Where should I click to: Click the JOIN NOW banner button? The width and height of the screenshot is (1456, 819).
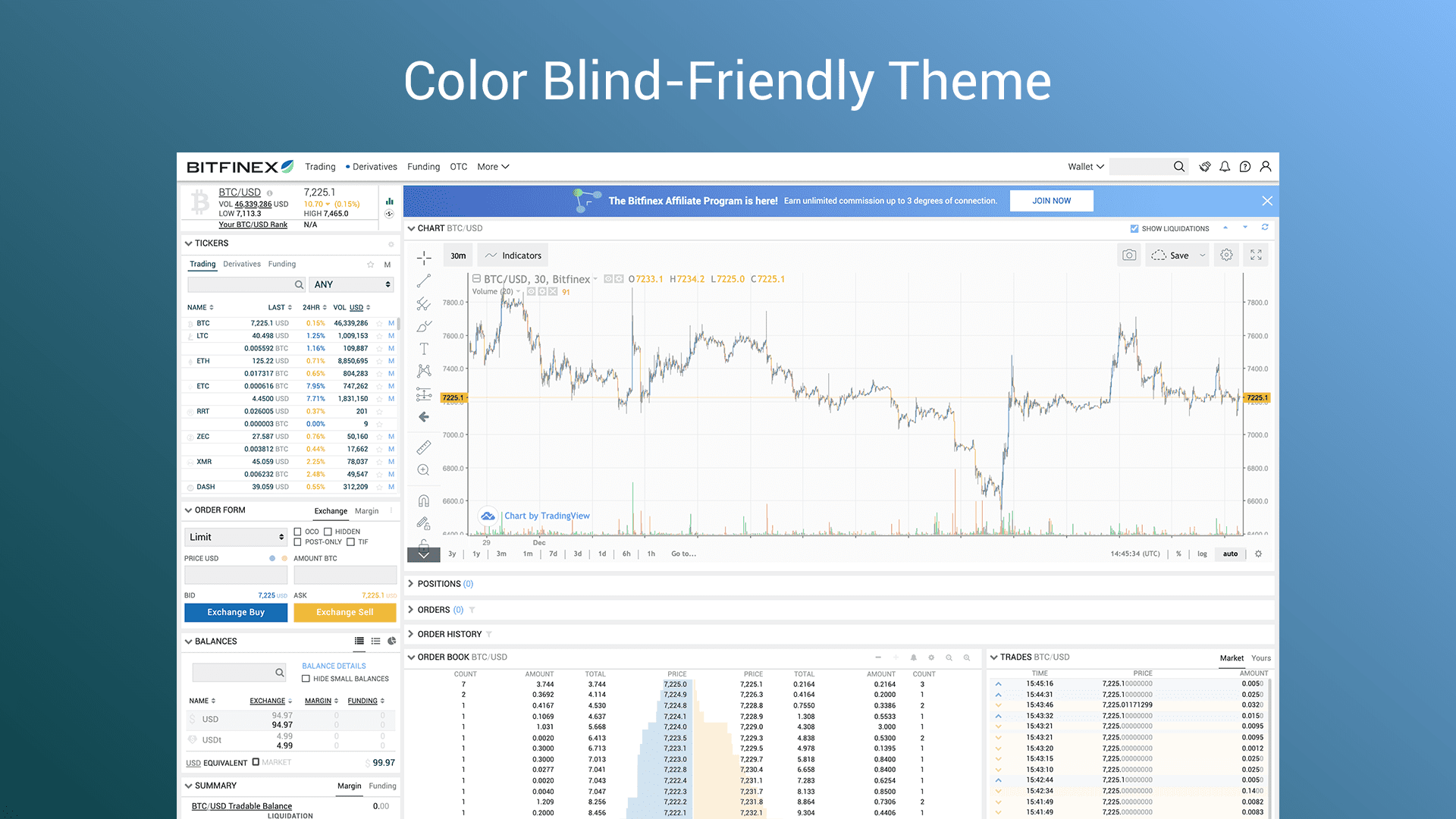pos(1051,201)
